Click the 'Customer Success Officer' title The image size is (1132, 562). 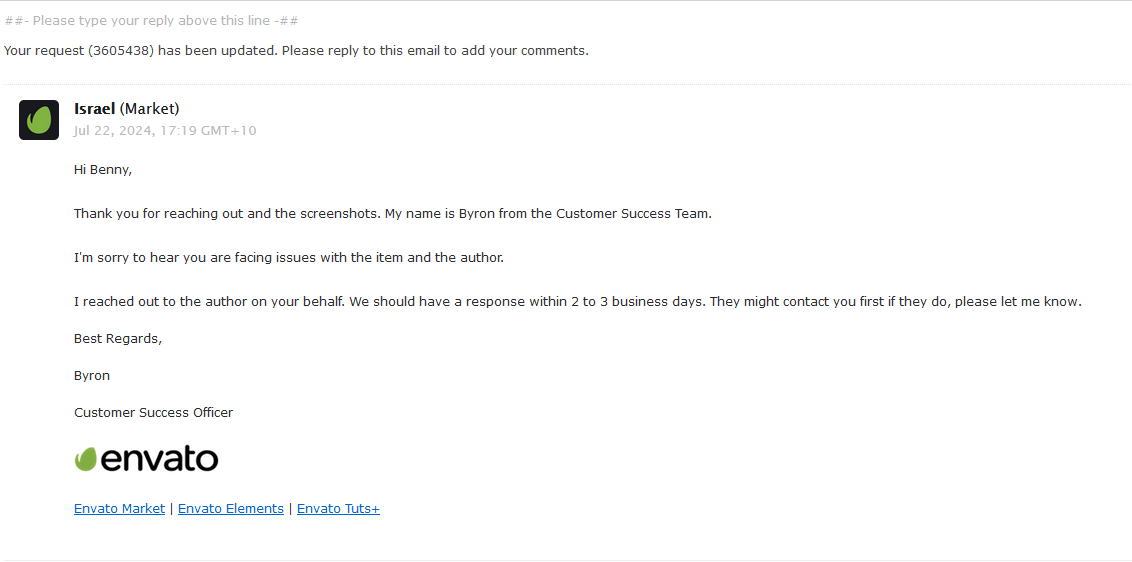(153, 413)
